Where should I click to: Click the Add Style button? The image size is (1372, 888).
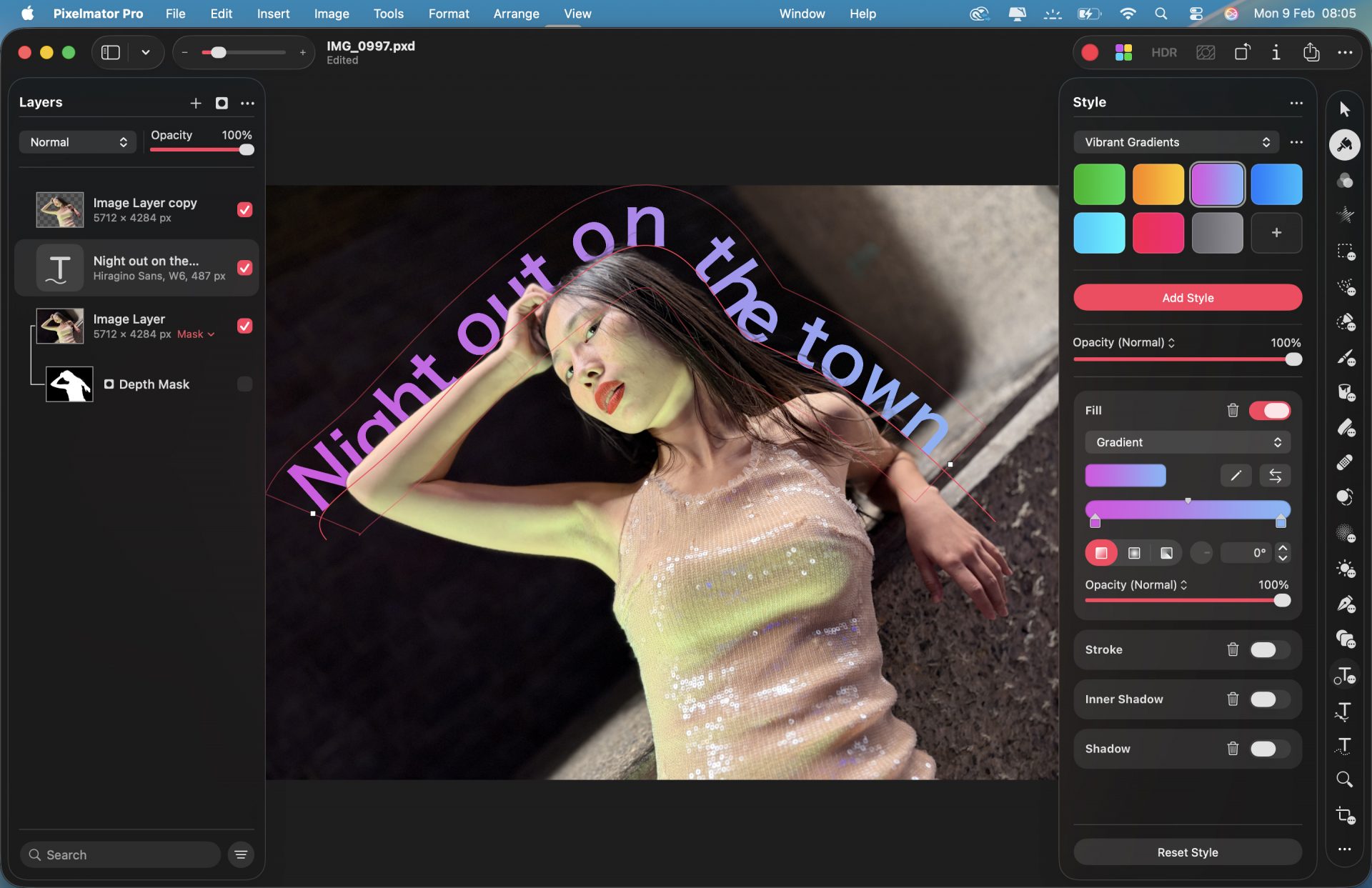(1186, 297)
